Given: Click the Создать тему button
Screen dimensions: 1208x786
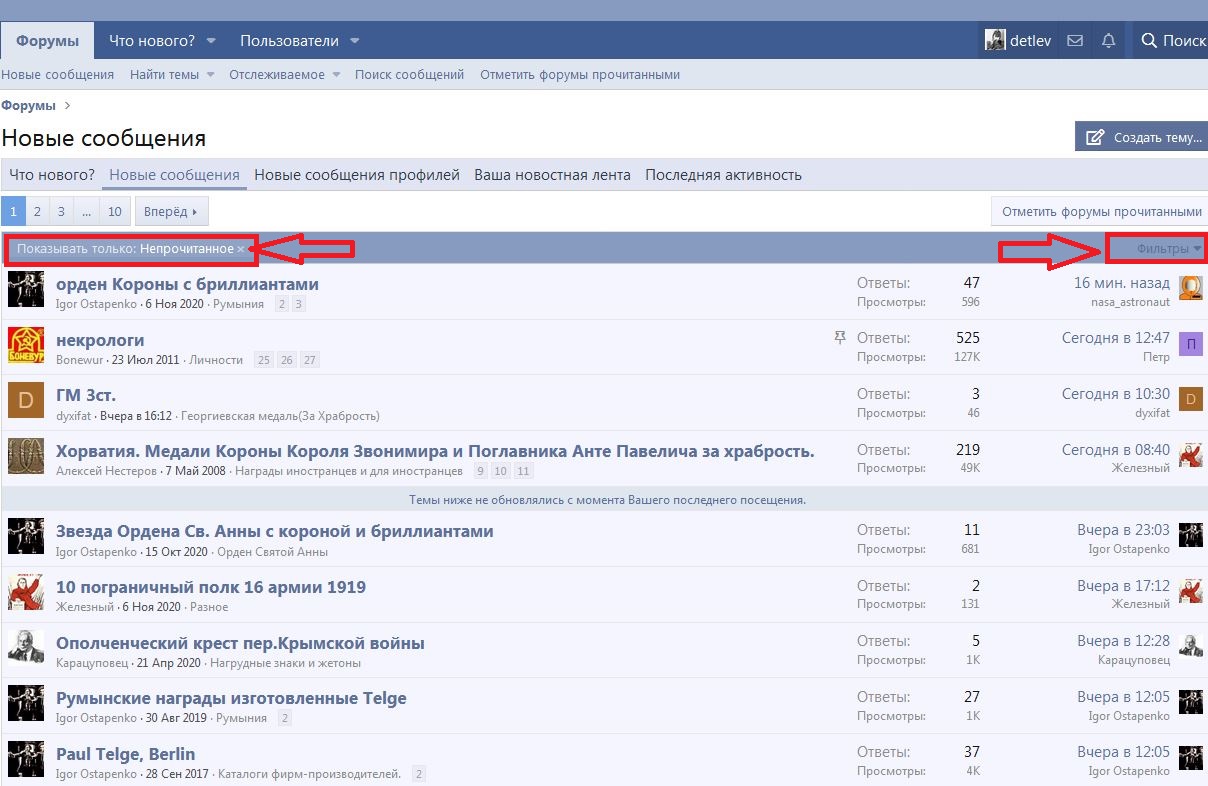Looking at the screenshot, I should point(1141,137).
